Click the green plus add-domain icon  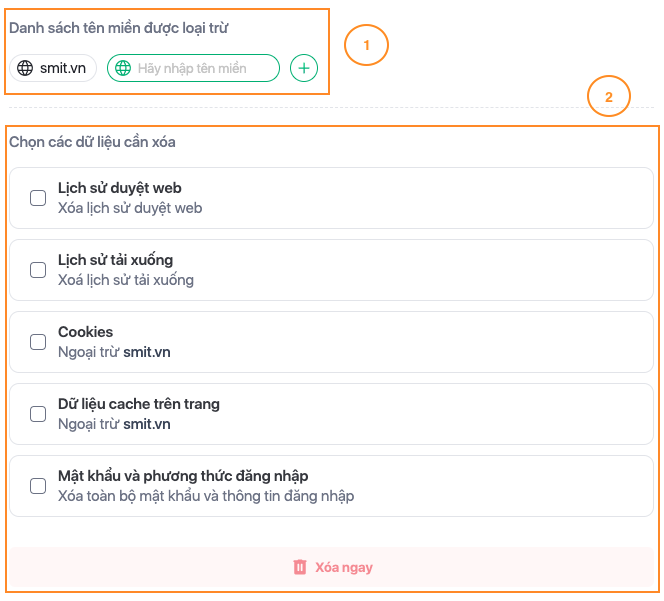point(304,68)
